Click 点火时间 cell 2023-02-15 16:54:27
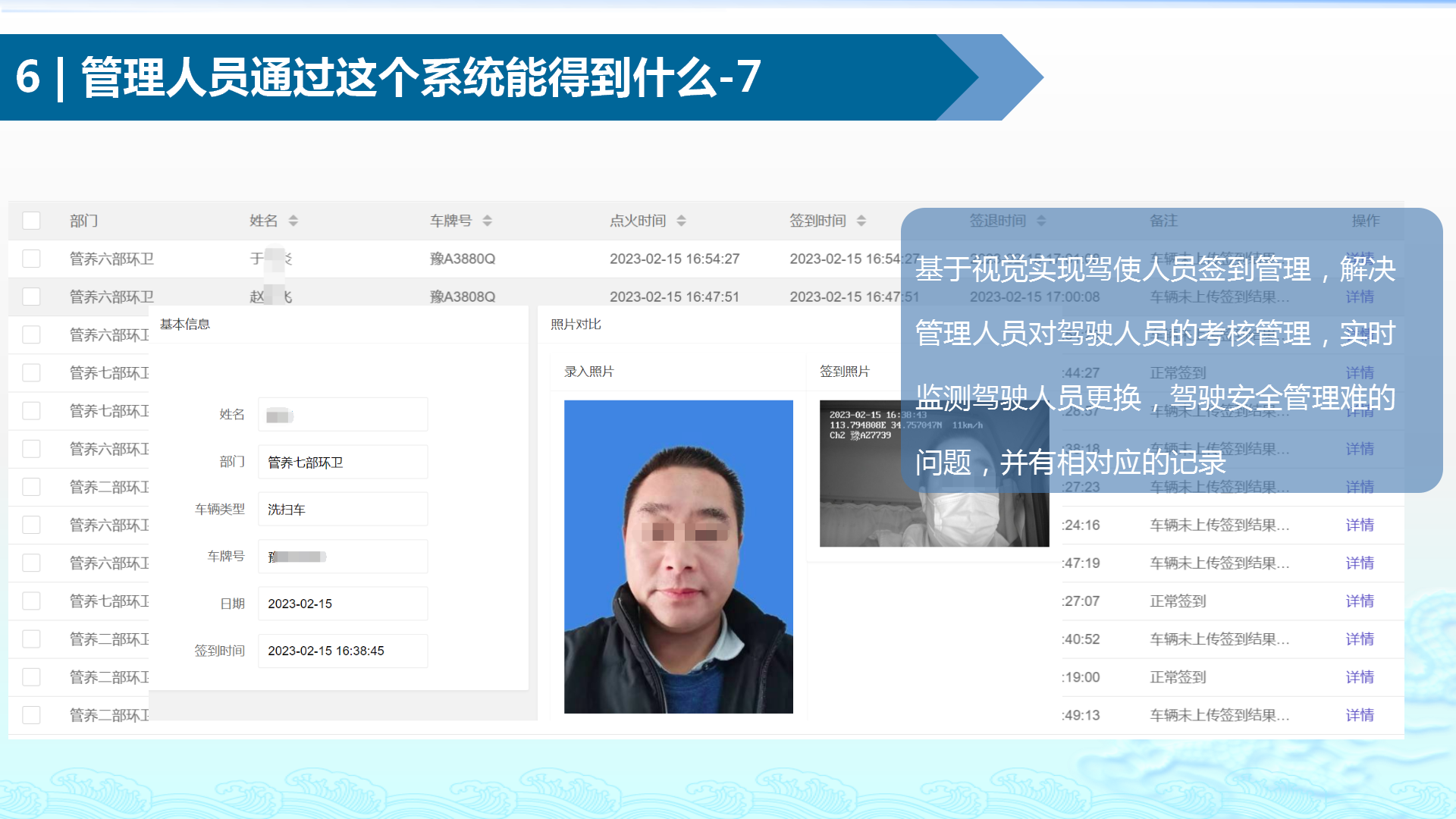The image size is (1456, 819). [674, 259]
